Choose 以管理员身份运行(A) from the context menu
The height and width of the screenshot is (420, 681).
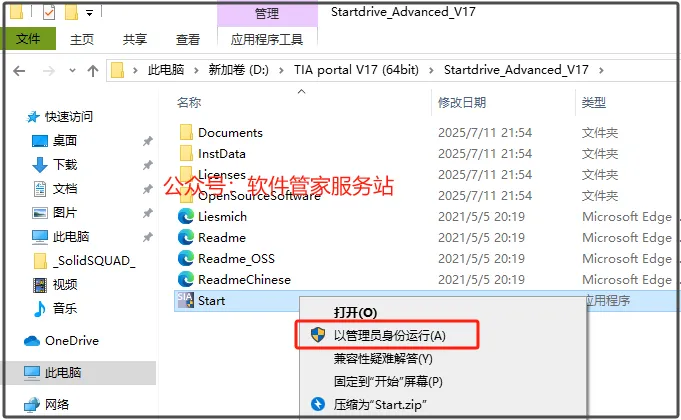[387, 335]
